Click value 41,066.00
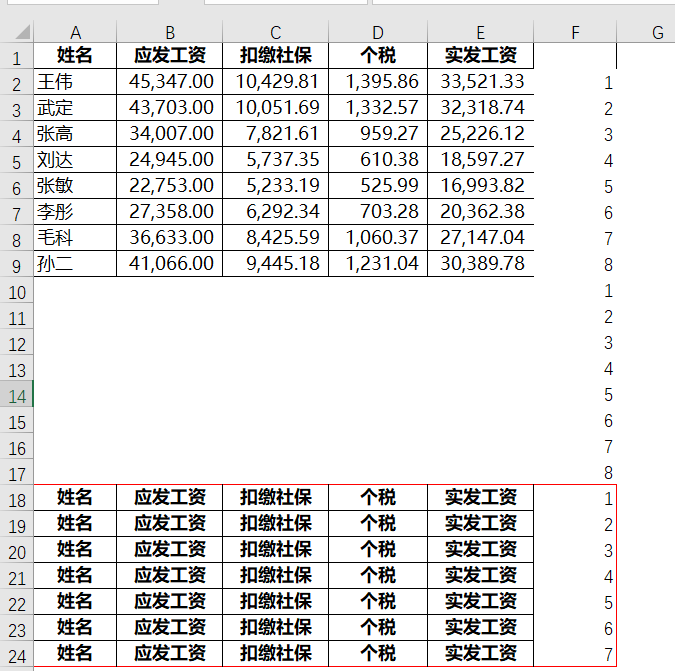Viewport: 675px width, 671px height. 170,263
